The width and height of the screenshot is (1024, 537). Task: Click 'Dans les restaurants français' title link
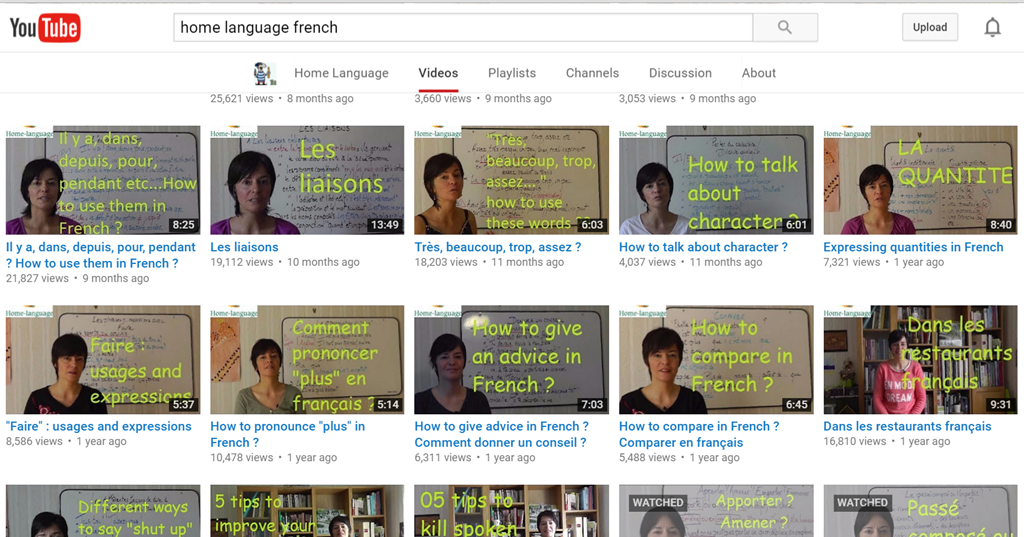point(907,426)
